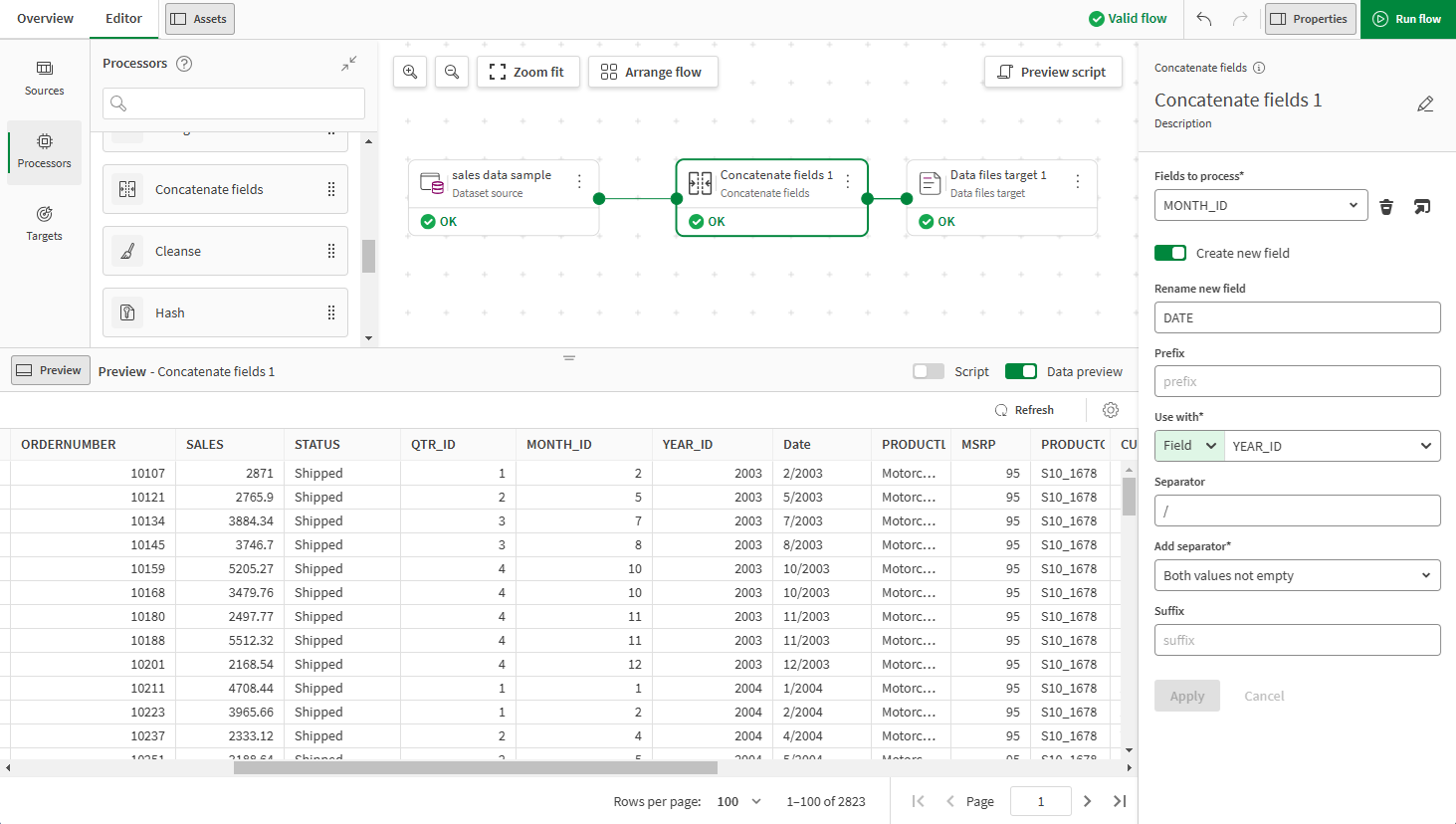Image resolution: width=1456 pixels, height=824 pixels.
Task: Click the Page number input field
Action: (x=1040, y=801)
